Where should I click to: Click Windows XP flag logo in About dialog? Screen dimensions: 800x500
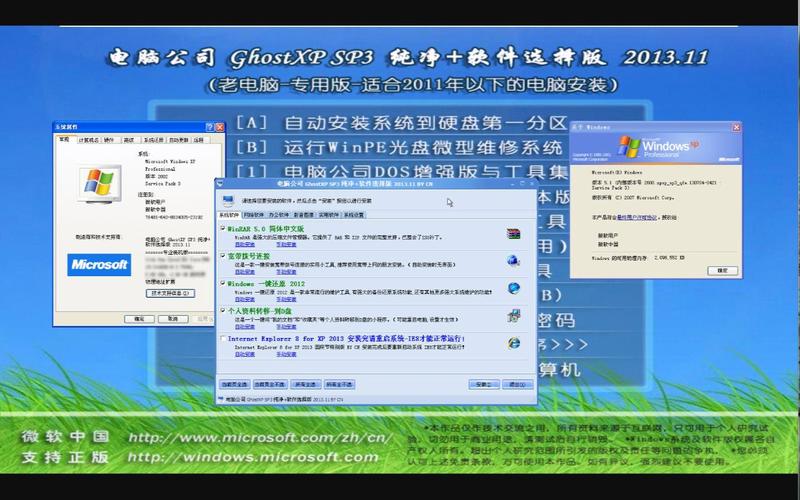629,146
